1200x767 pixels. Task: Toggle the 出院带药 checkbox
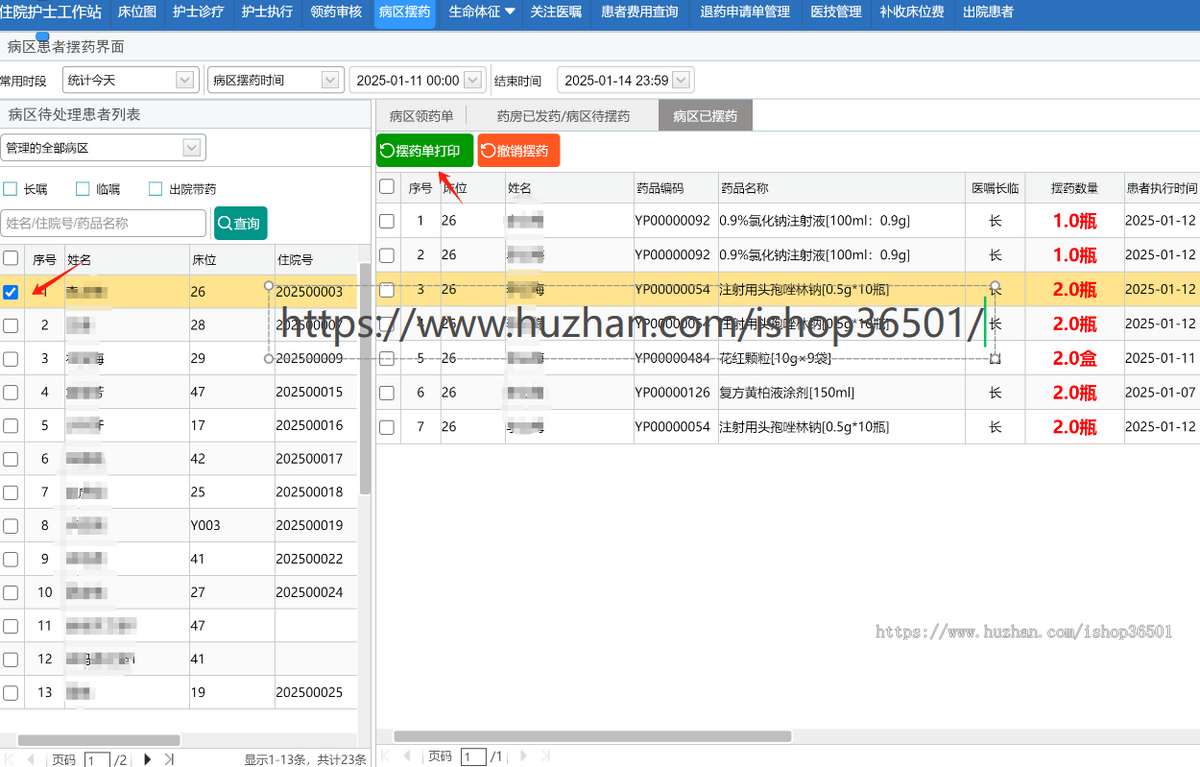tap(155, 189)
